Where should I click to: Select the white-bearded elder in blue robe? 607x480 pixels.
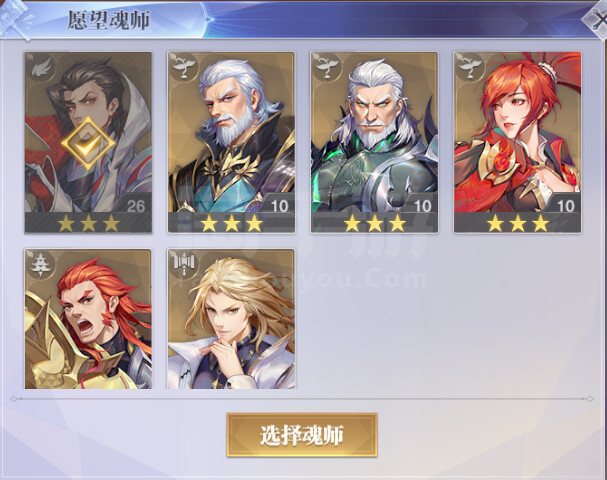pyautogui.click(x=231, y=142)
